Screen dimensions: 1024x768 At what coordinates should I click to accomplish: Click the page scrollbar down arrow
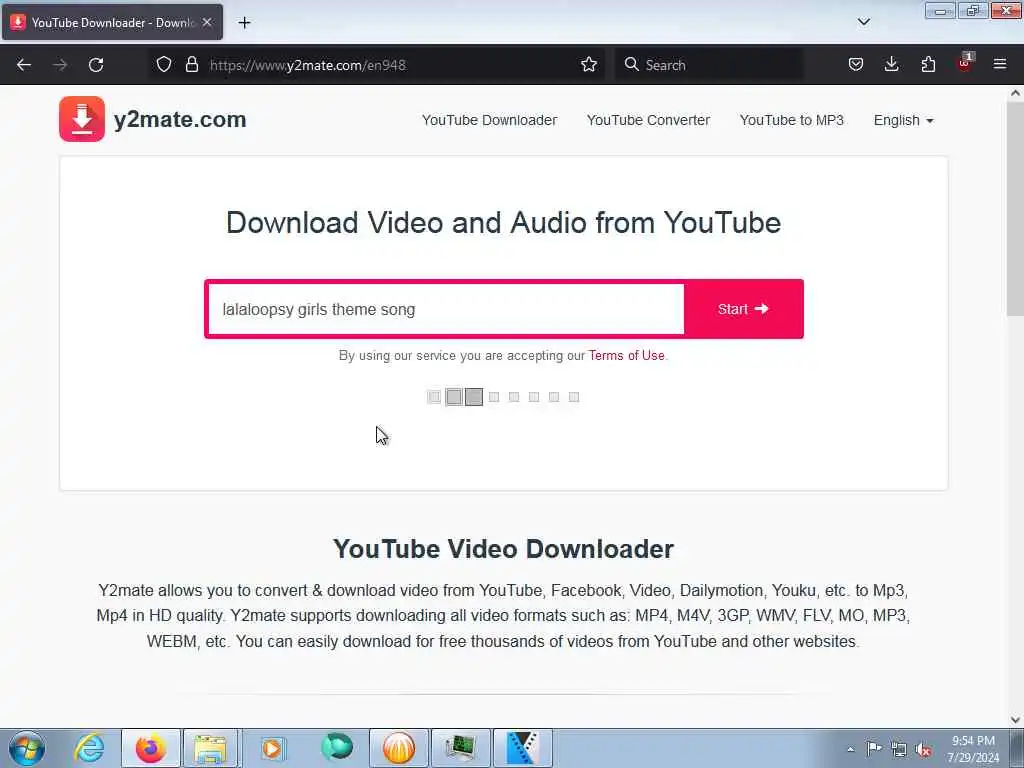[1016, 720]
